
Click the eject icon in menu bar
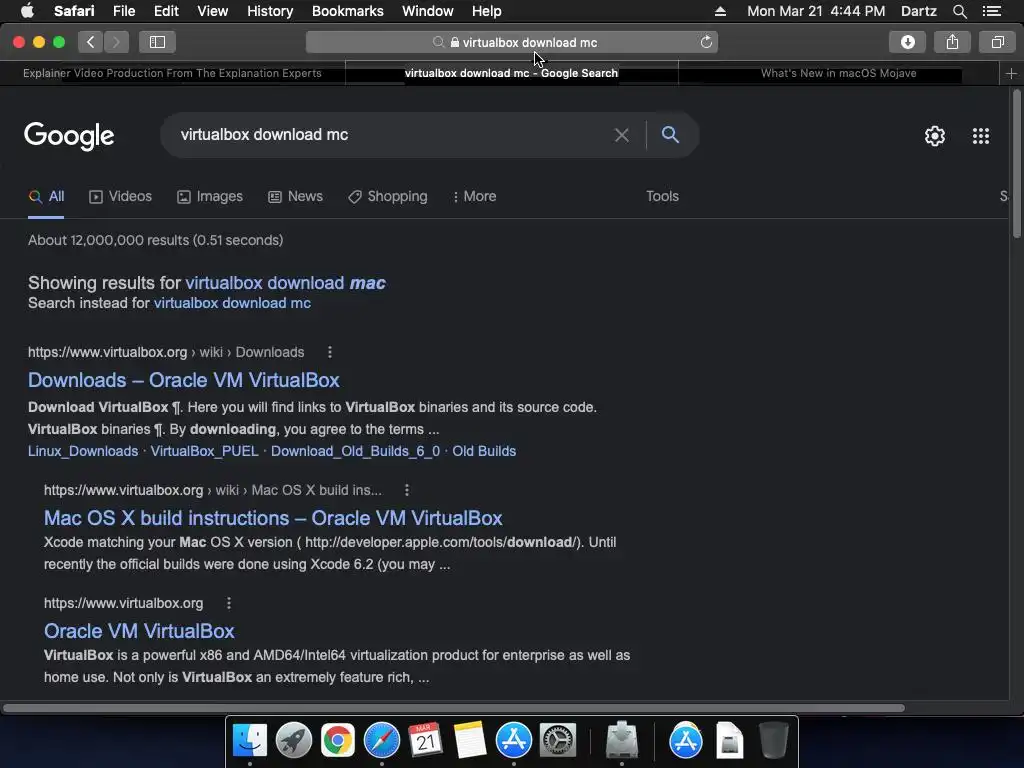click(720, 11)
